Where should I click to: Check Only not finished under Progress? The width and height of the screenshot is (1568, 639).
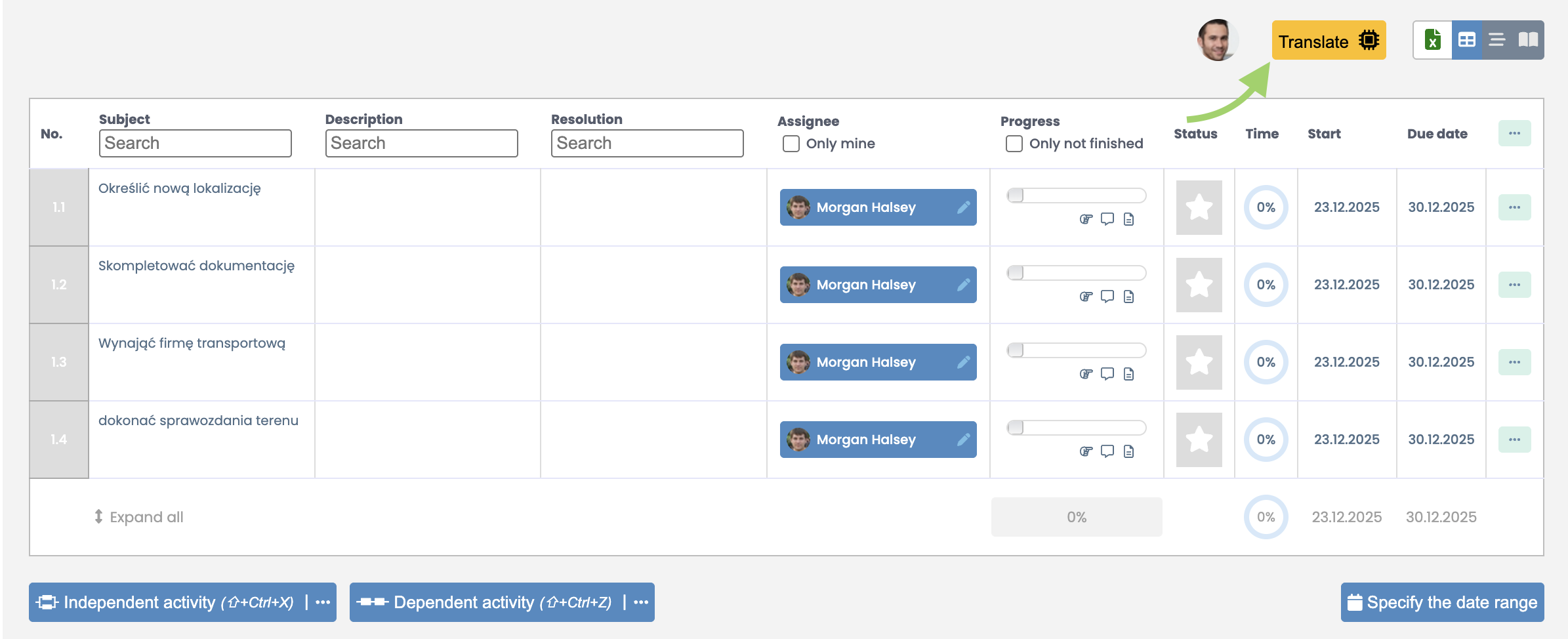tap(1012, 143)
